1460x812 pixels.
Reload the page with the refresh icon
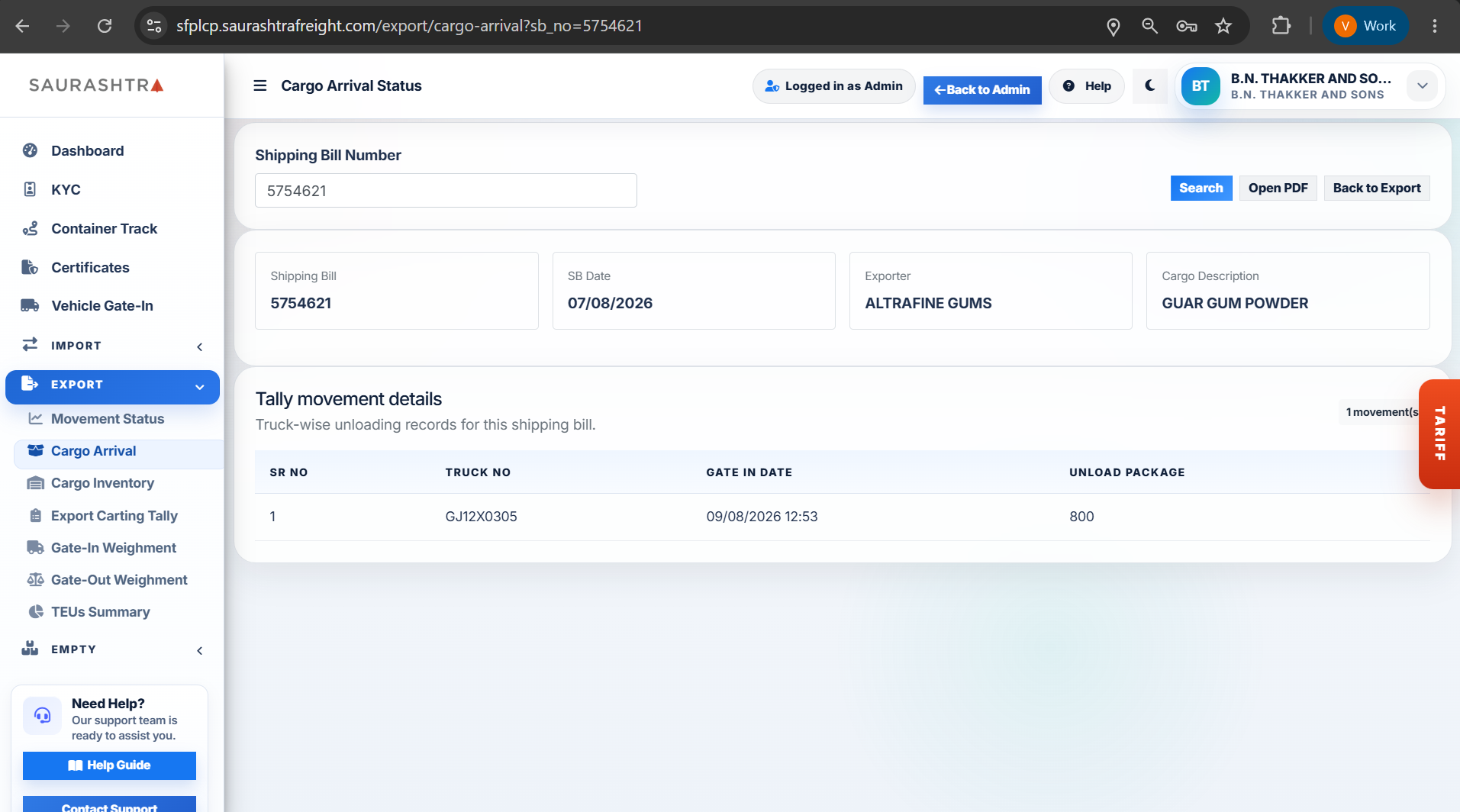105,26
